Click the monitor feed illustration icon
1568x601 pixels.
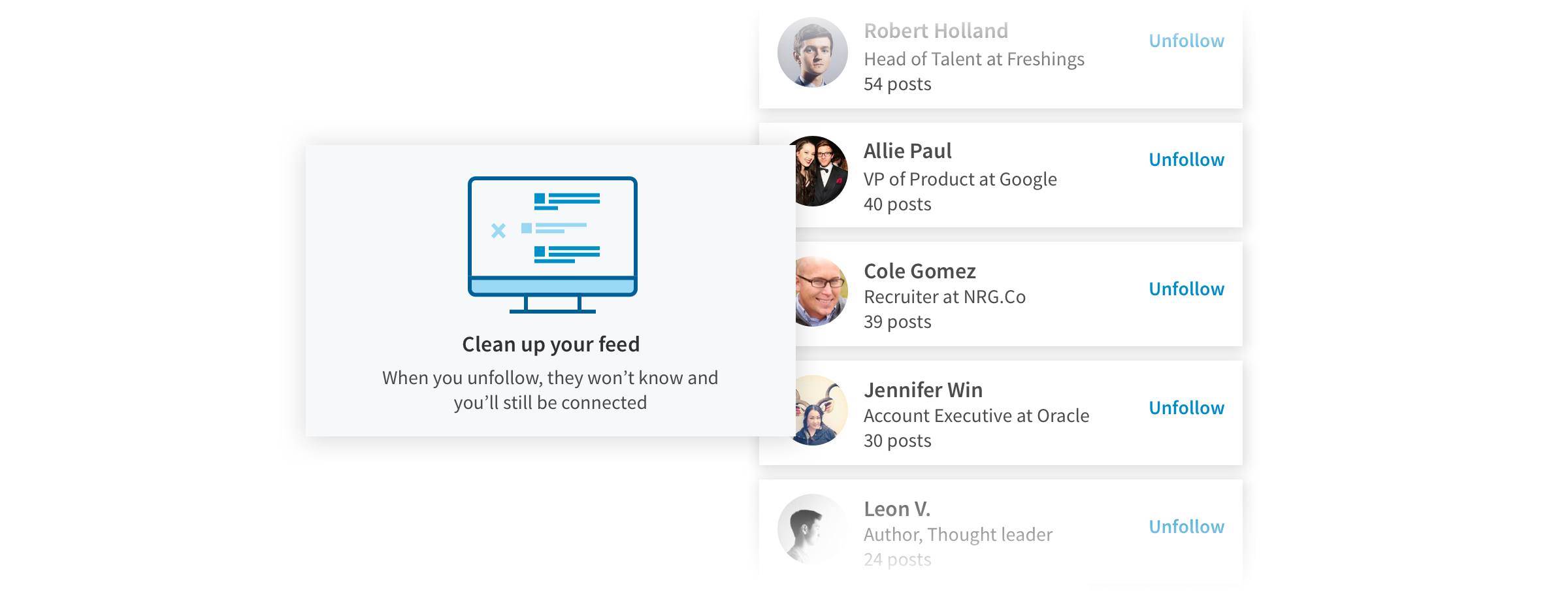point(553,245)
